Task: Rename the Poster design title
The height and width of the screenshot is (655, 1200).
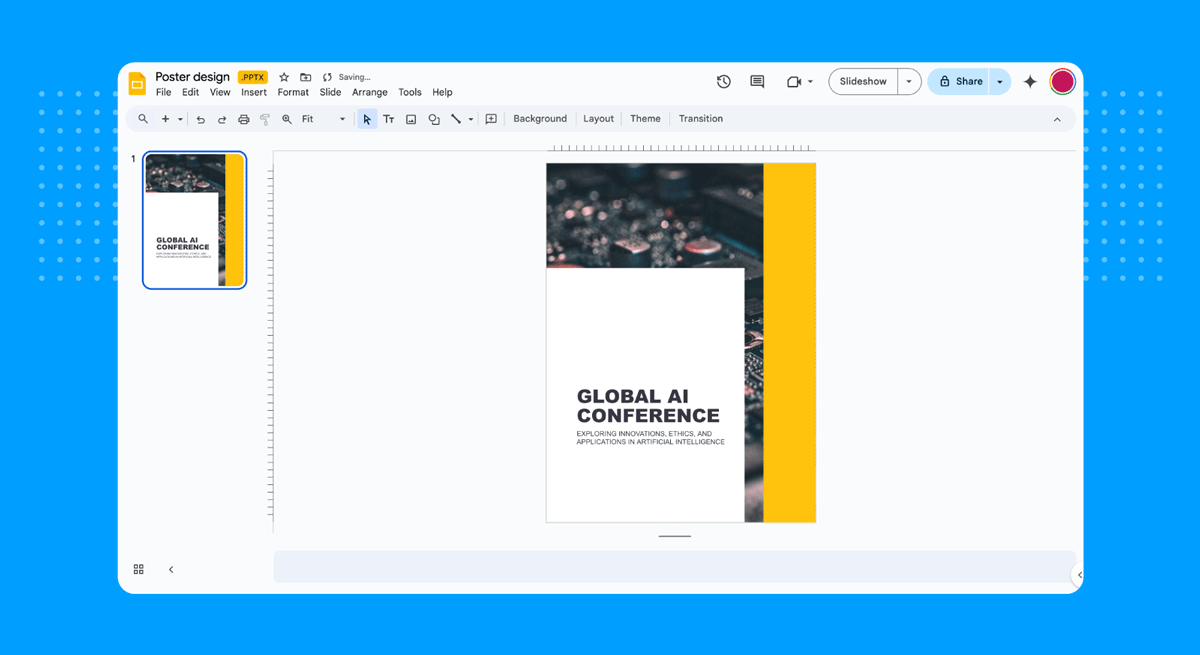Action: pos(193,77)
